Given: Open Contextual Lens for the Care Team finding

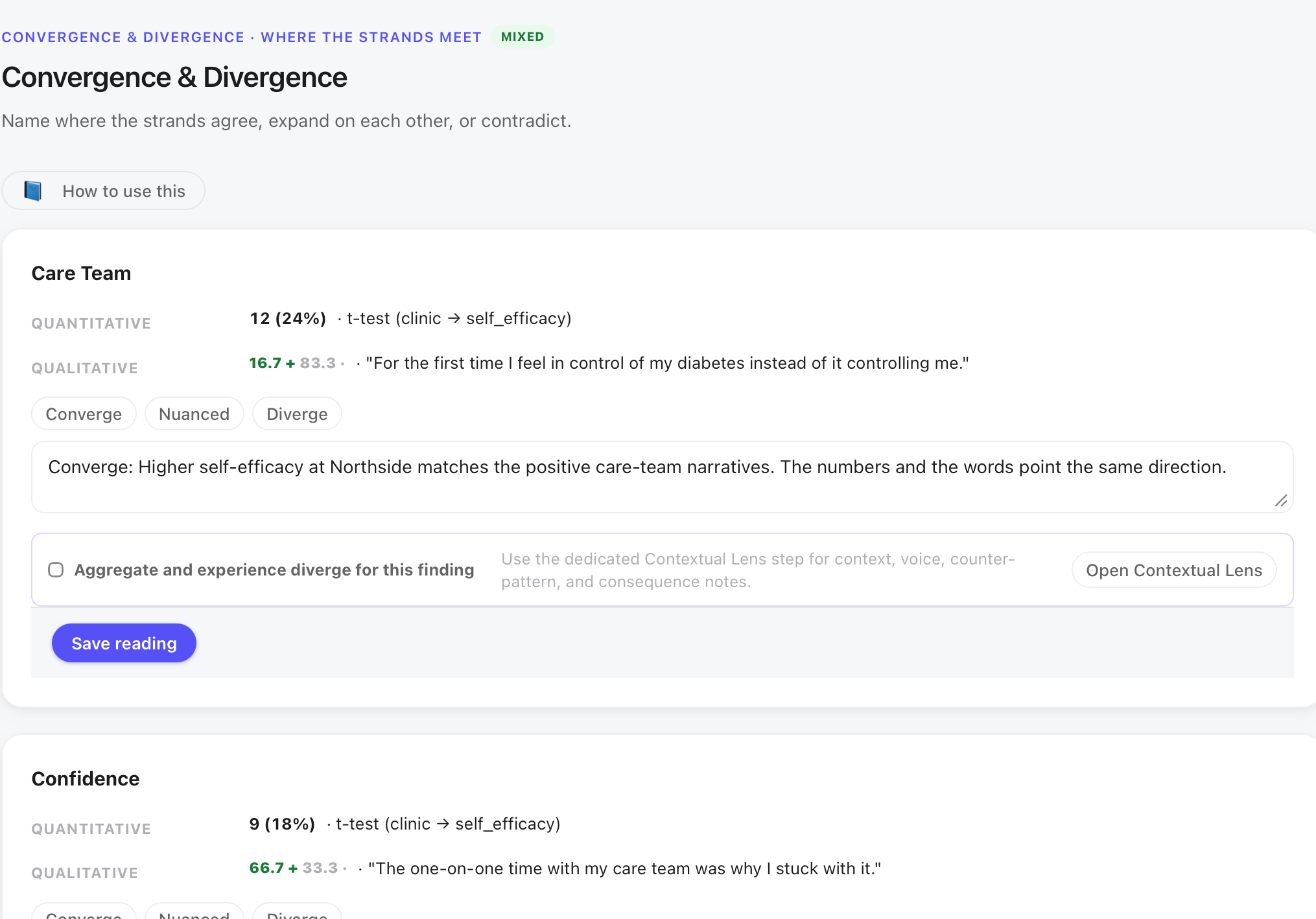Looking at the screenshot, I should coord(1174,570).
